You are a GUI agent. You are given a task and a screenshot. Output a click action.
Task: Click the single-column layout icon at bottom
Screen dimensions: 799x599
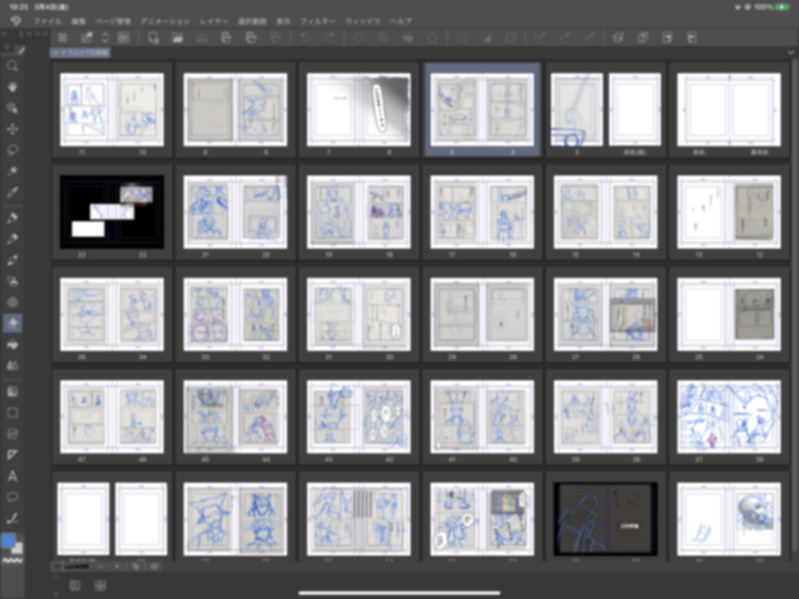pyautogui.click(x=75, y=586)
